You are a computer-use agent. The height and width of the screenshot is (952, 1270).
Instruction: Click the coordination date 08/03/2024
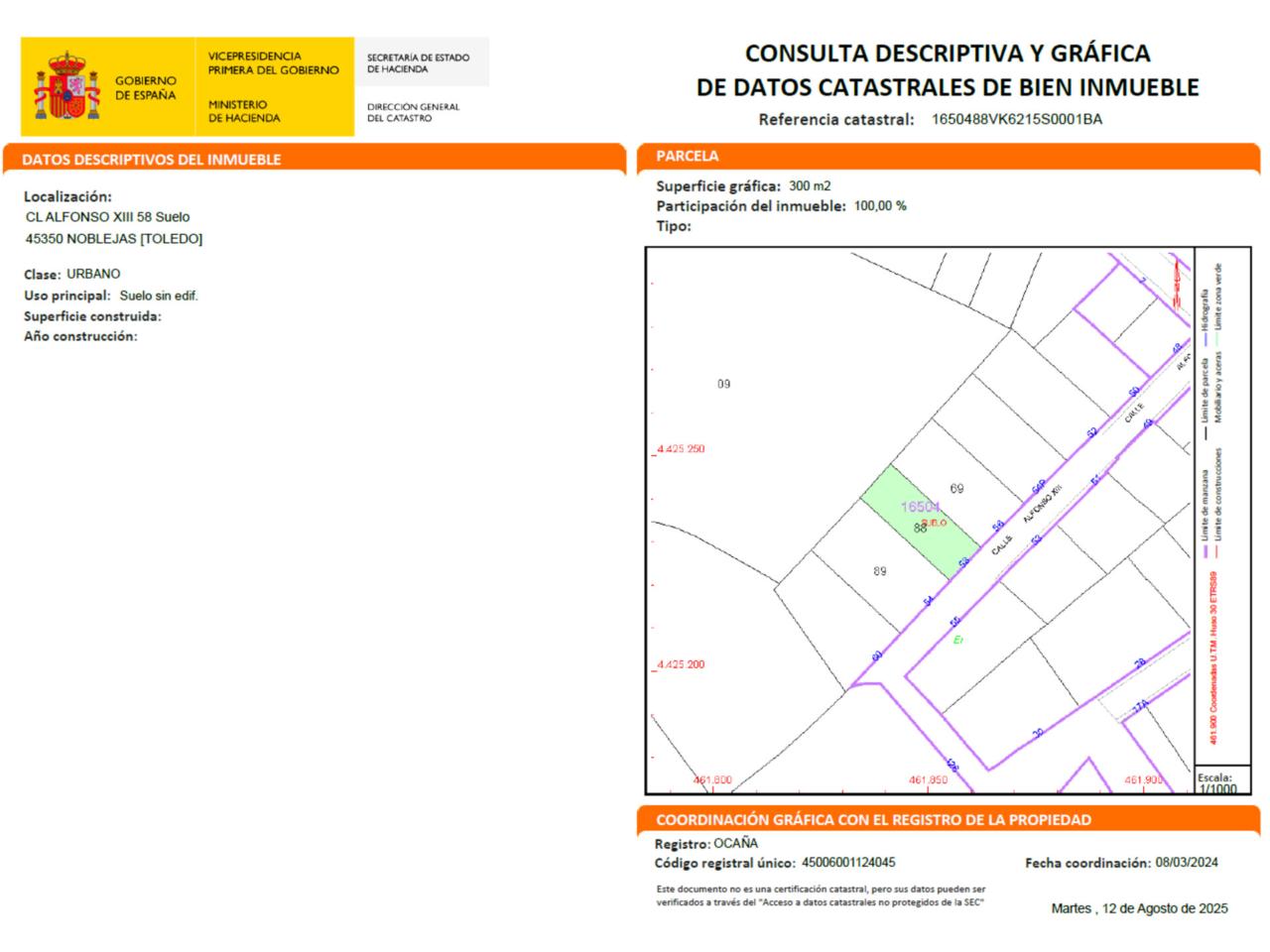click(1187, 863)
